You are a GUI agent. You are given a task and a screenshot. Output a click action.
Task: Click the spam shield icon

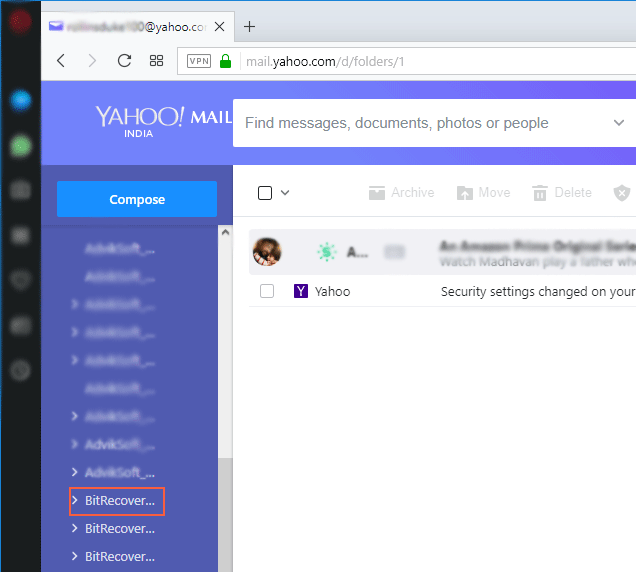tap(621, 193)
